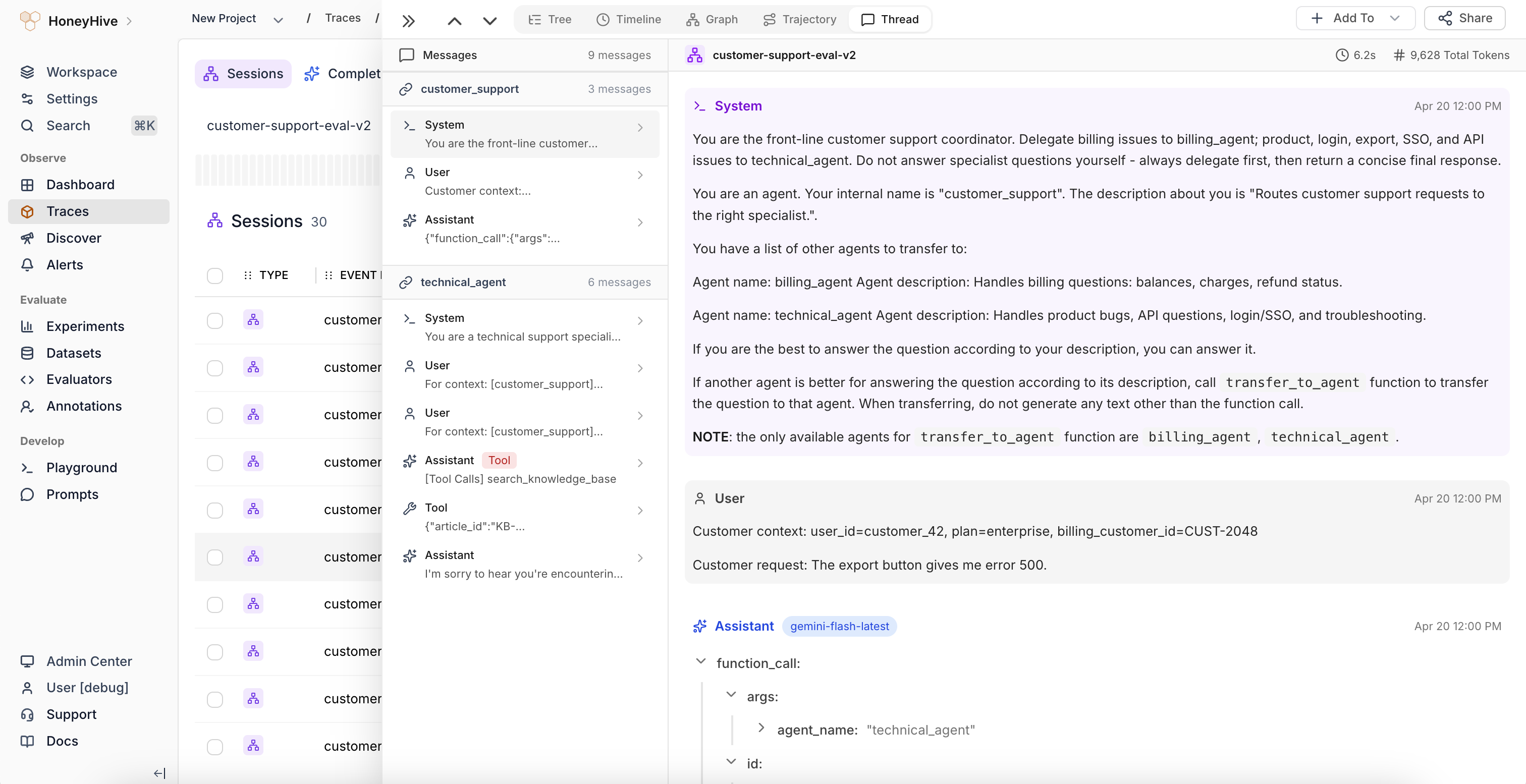This screenshot has height=784, width=1526.
Task: Open the Settings page
Action: click(x=72, y=98)
